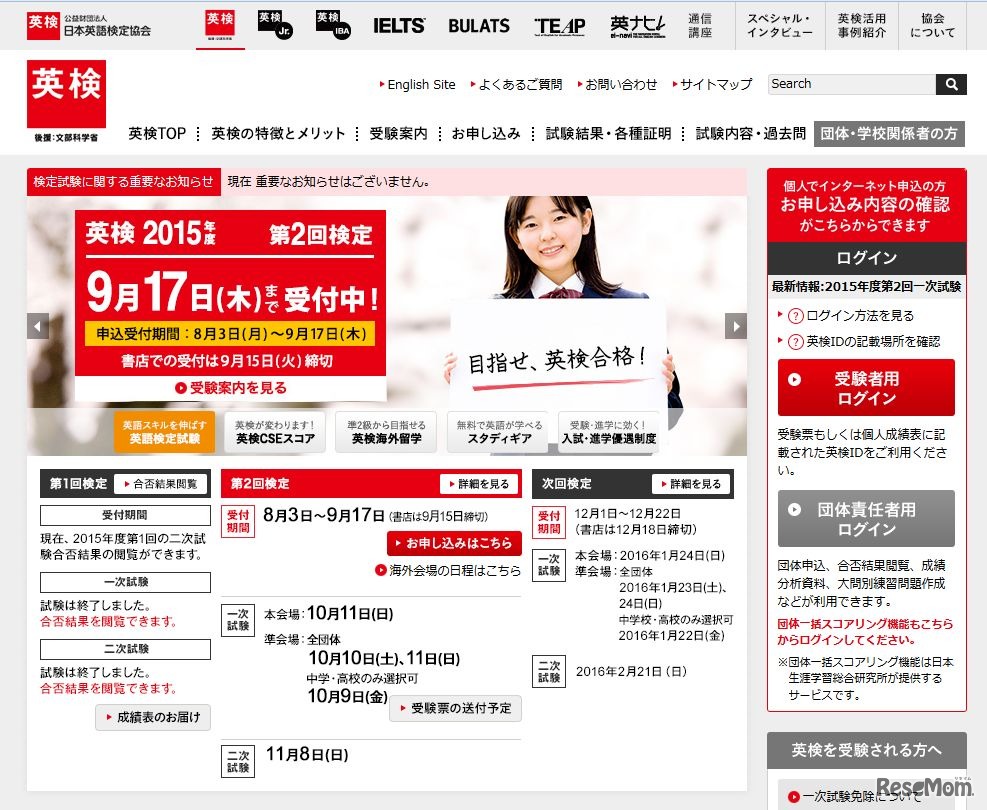Select the 入試・進学優遇制度 banner tab

609,432
